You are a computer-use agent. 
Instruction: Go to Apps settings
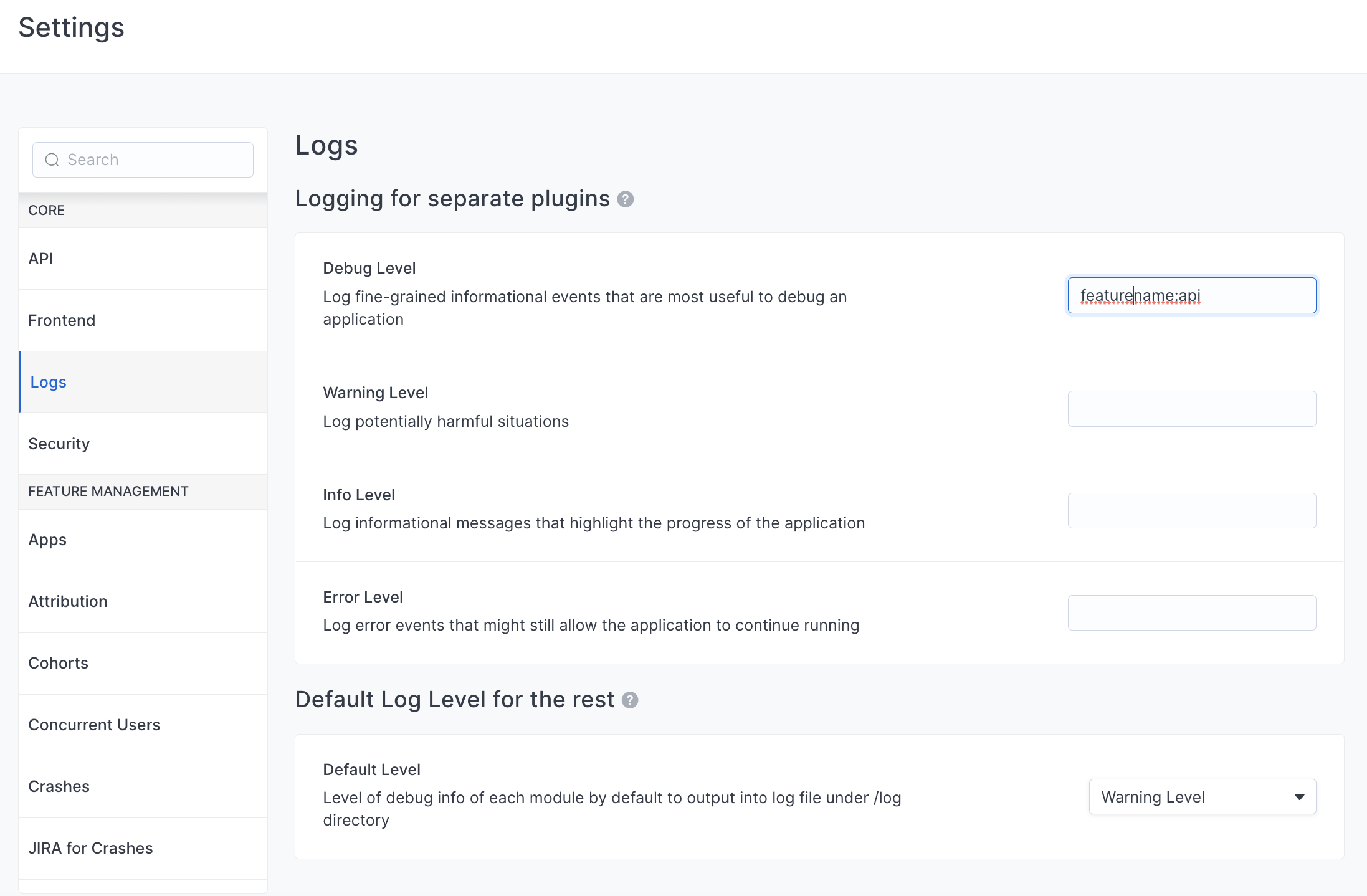coord(143,540)
